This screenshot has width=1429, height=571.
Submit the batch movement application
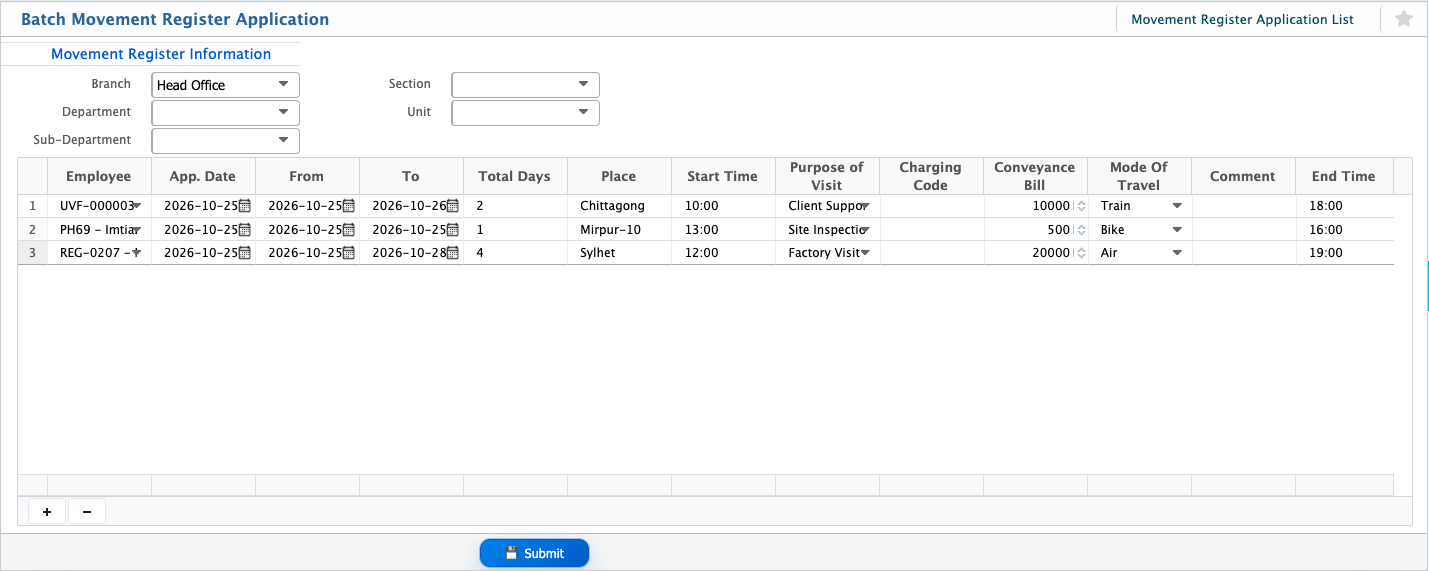click(x=534, y=553)
